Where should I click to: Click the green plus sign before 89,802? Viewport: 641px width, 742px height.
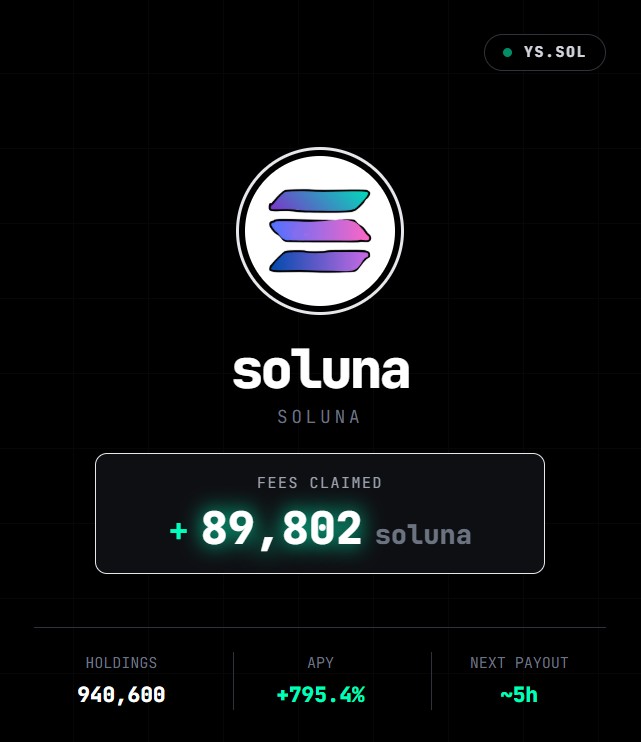point(178,531)
